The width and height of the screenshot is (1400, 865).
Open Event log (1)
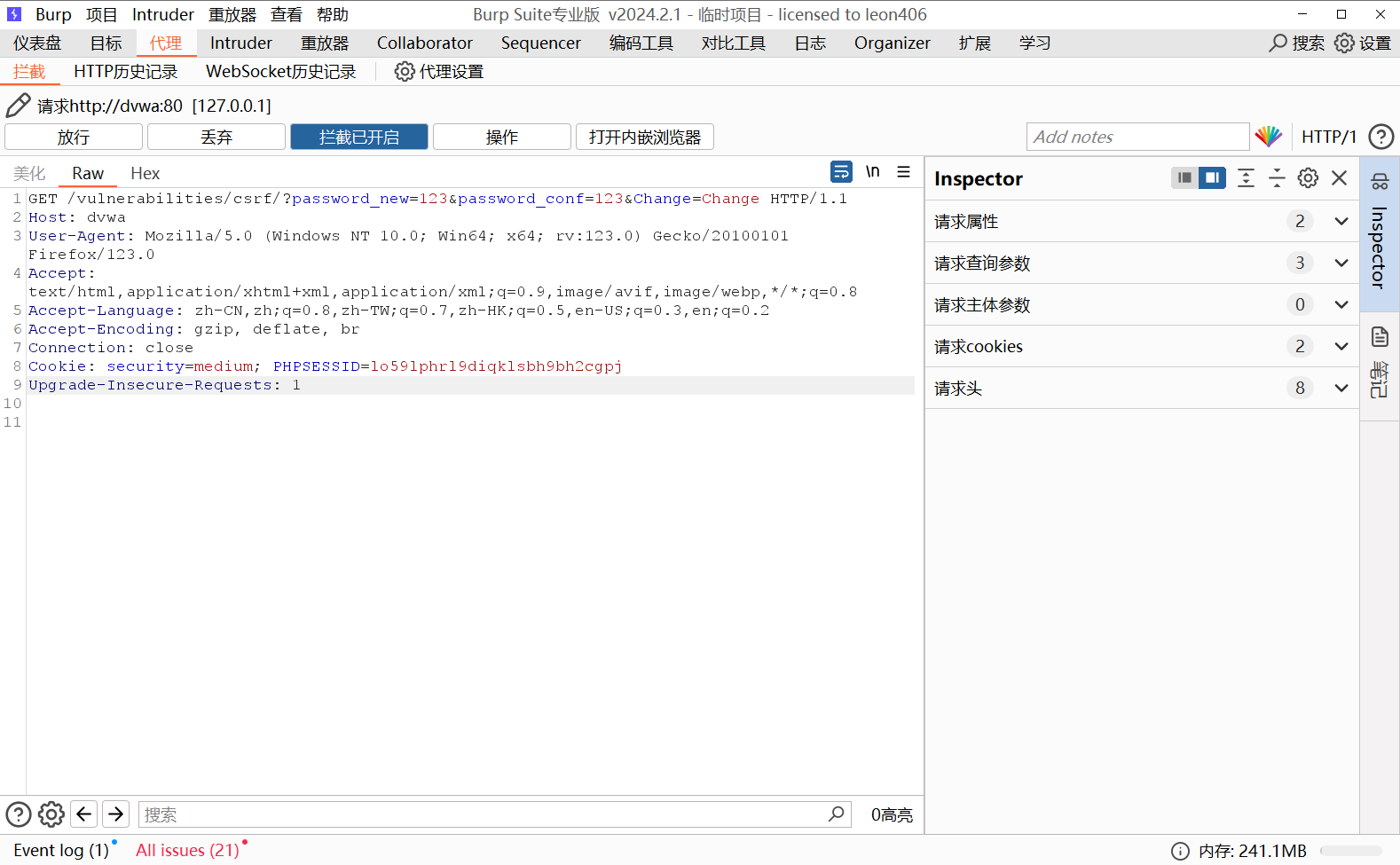61,850
